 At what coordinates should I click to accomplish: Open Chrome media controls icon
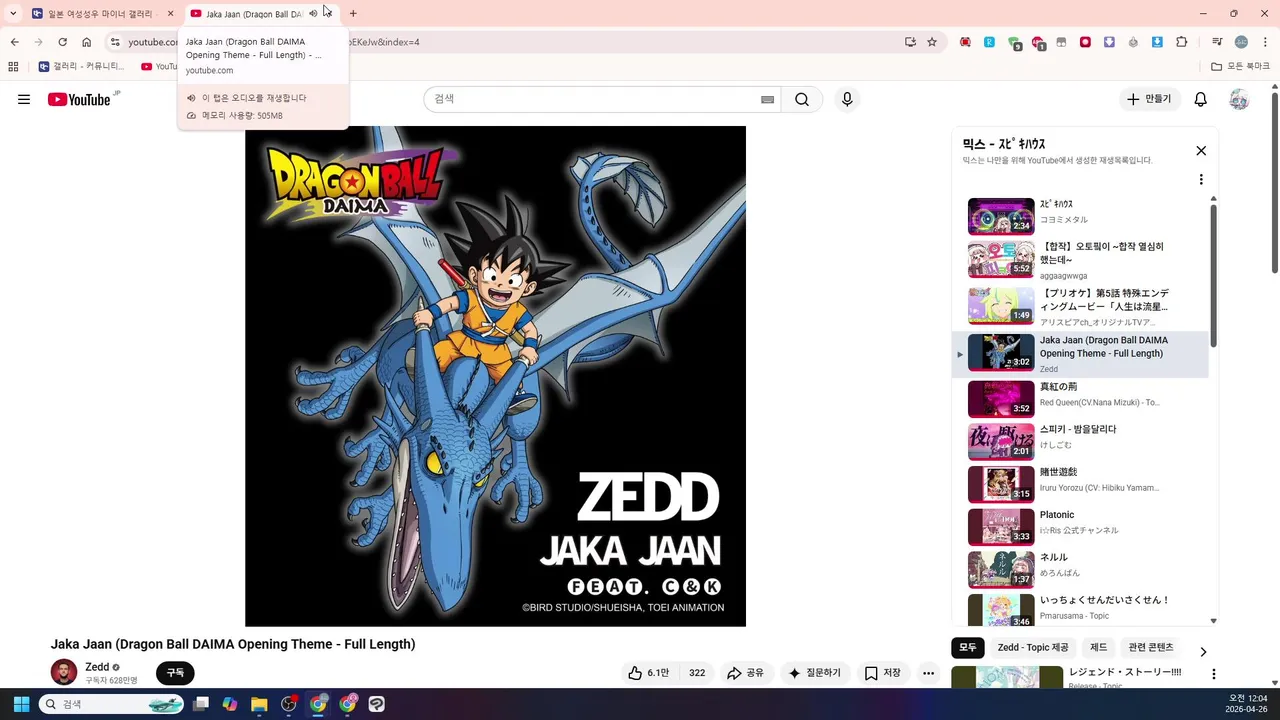click(1217, 42)
